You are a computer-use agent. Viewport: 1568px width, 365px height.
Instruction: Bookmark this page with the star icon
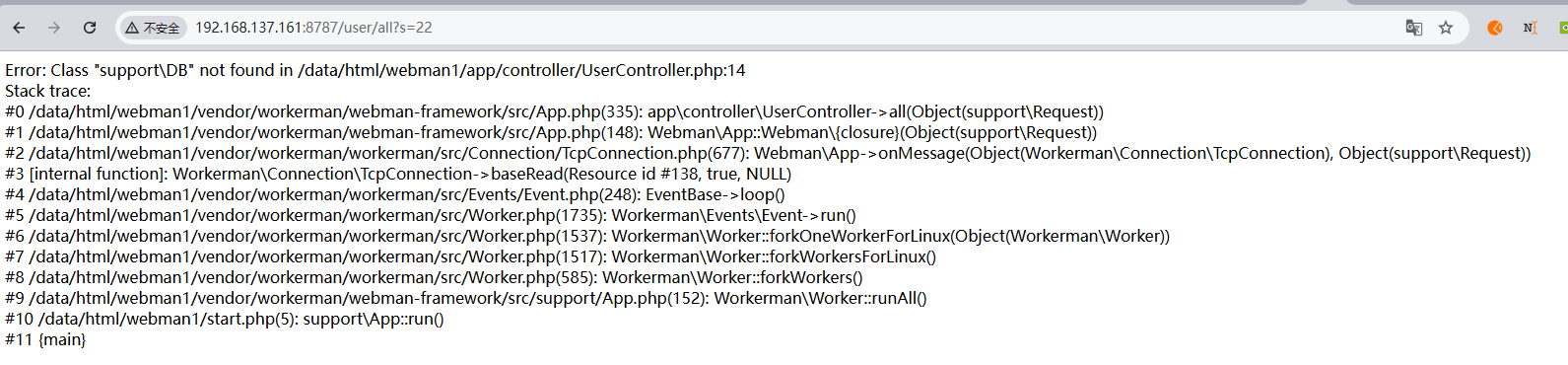point(1446,28)
